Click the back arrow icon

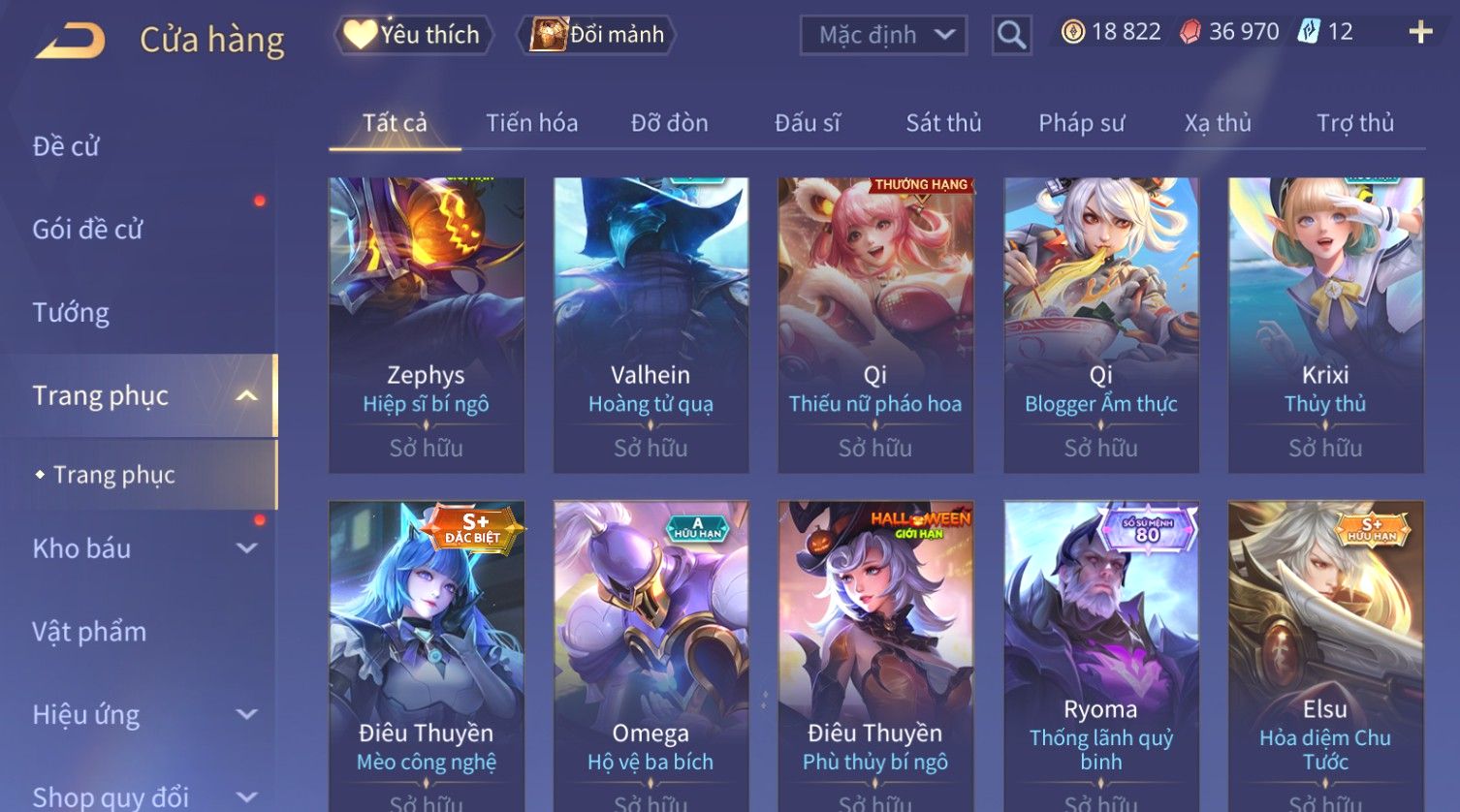tap(70, 41)
